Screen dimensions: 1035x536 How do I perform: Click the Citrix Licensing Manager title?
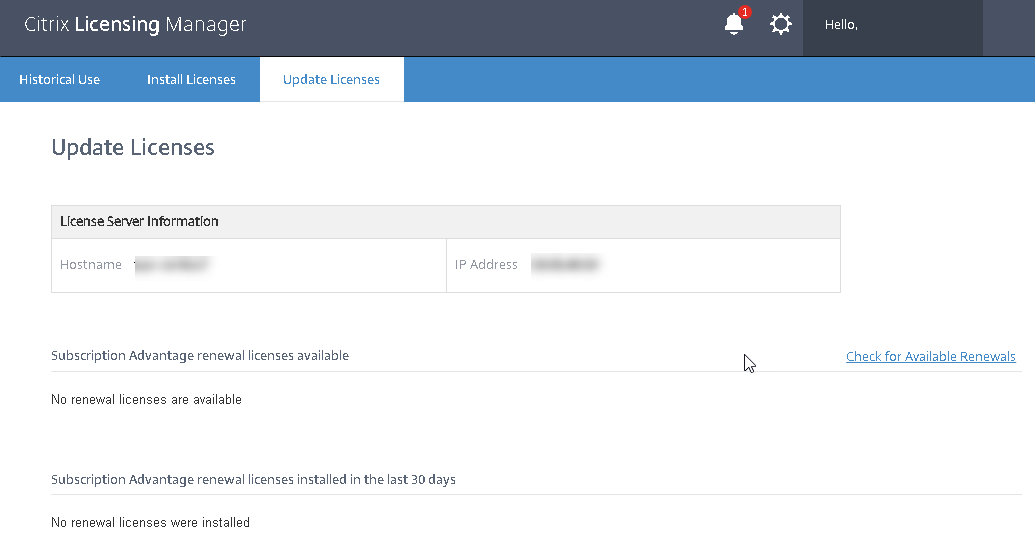[x=135, y=25]
